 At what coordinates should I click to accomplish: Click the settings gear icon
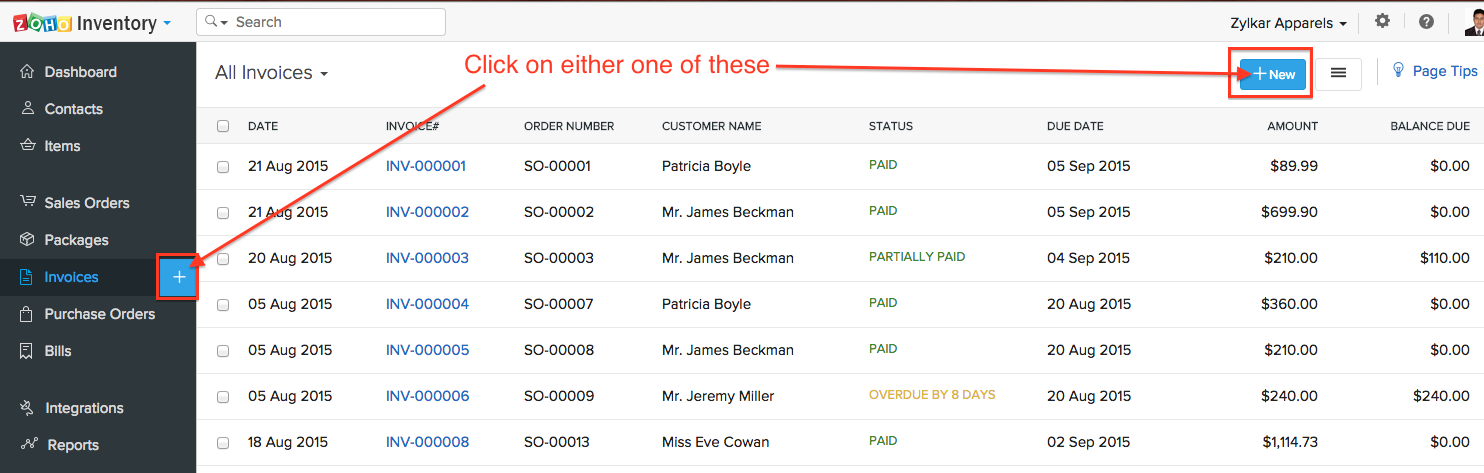[1383, 21]
